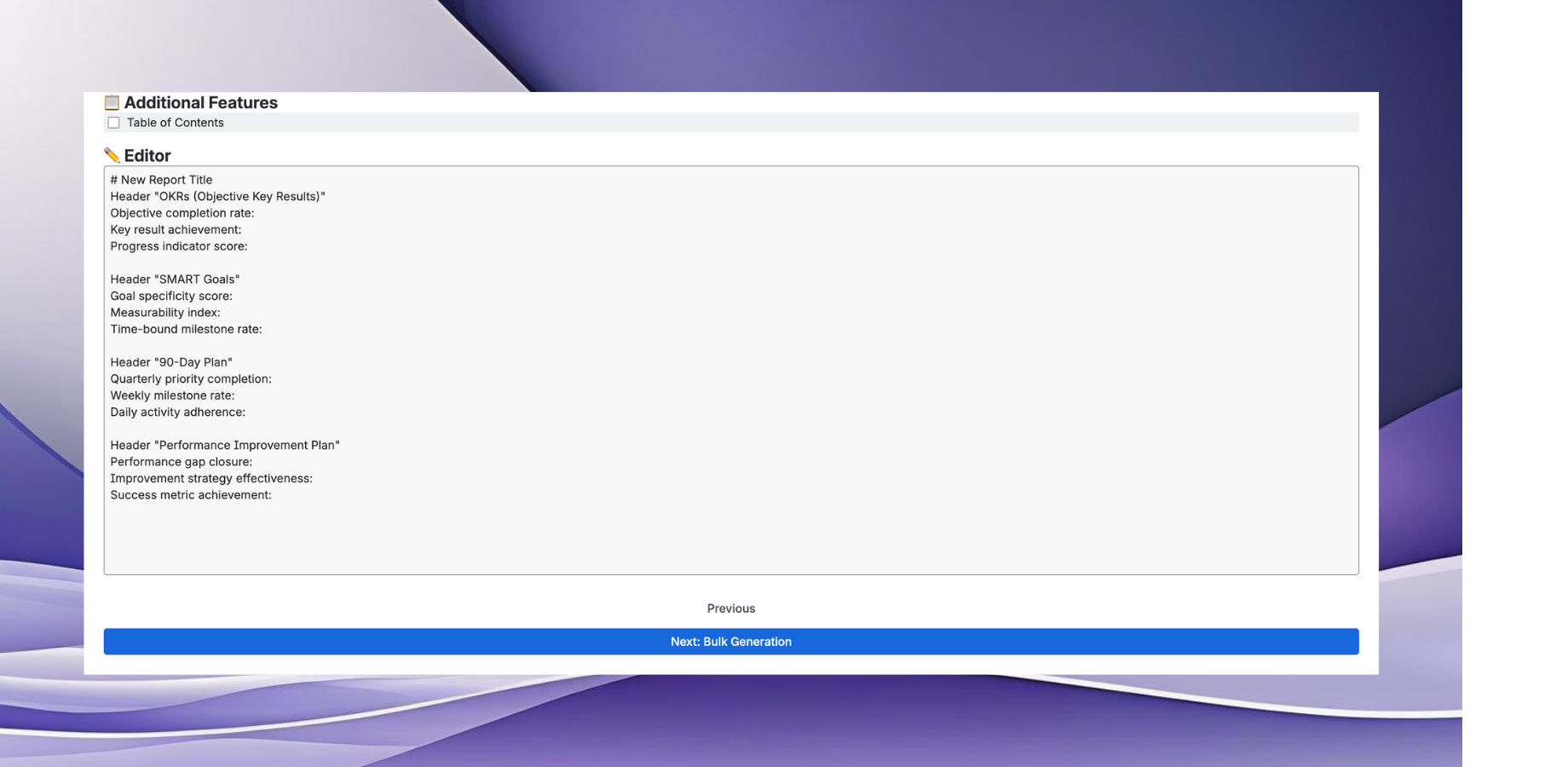Click the Table of Contents label text
Screen dimensions: 1568x767
[175, 123]
